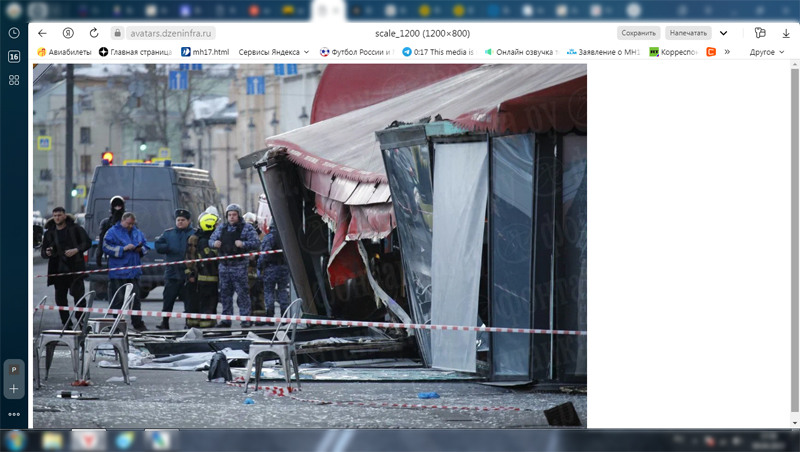The height and width of the screenshot is (452, 800).
Task: Open the downloads arrow icon
Action: [786, 33]
